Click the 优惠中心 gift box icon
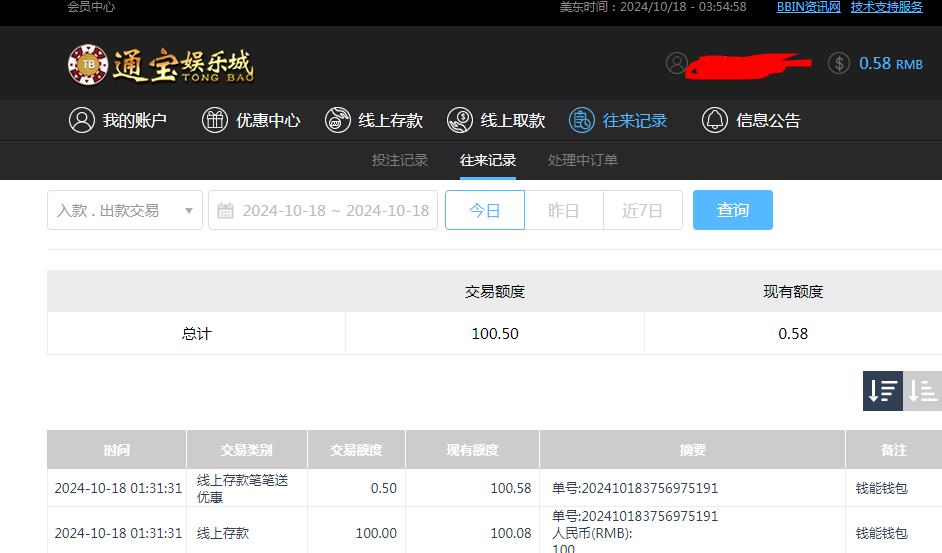The image size is (942, 553). tap(214, 120)
